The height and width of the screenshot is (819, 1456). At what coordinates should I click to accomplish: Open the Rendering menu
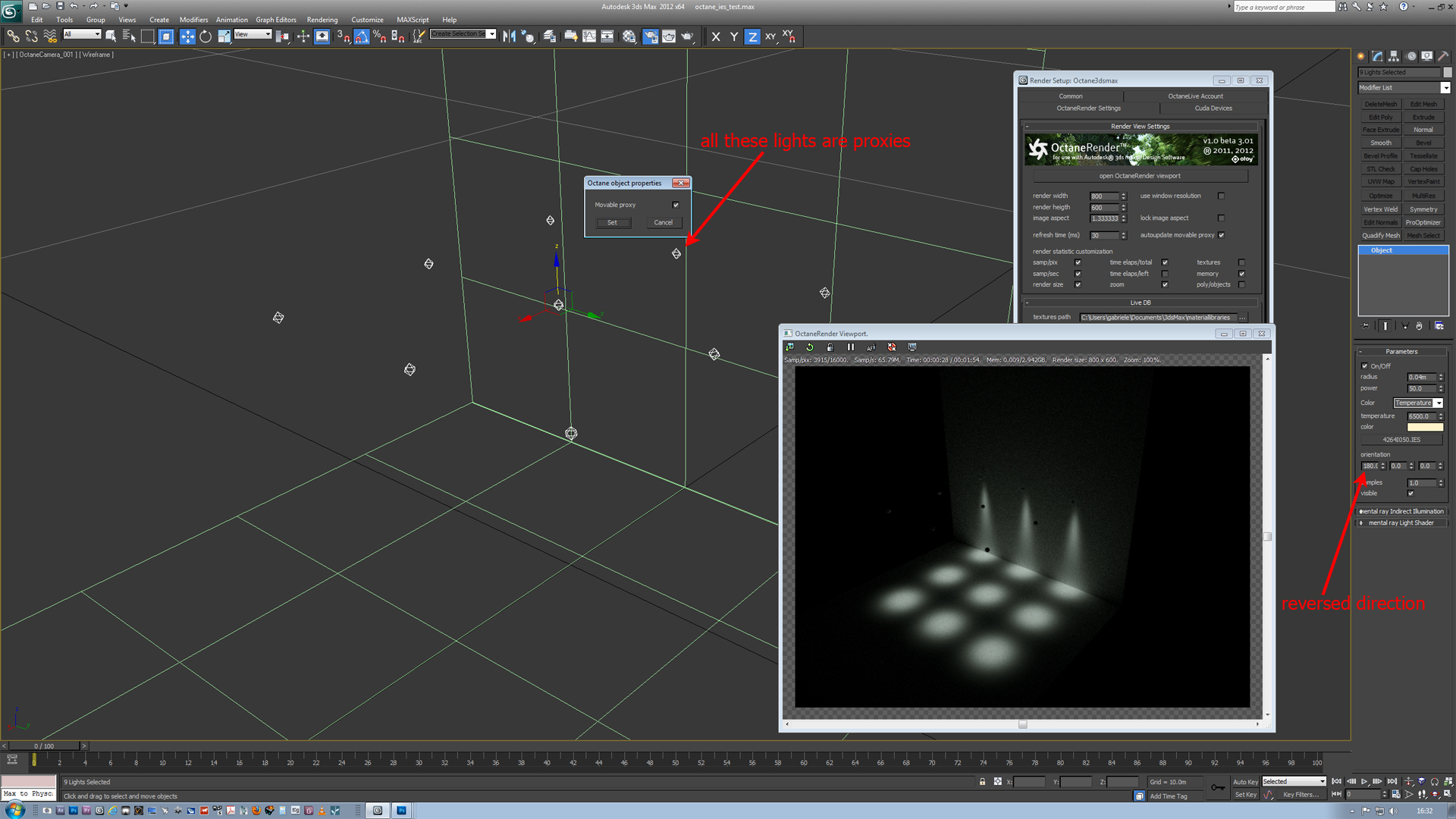coord(322,20)
